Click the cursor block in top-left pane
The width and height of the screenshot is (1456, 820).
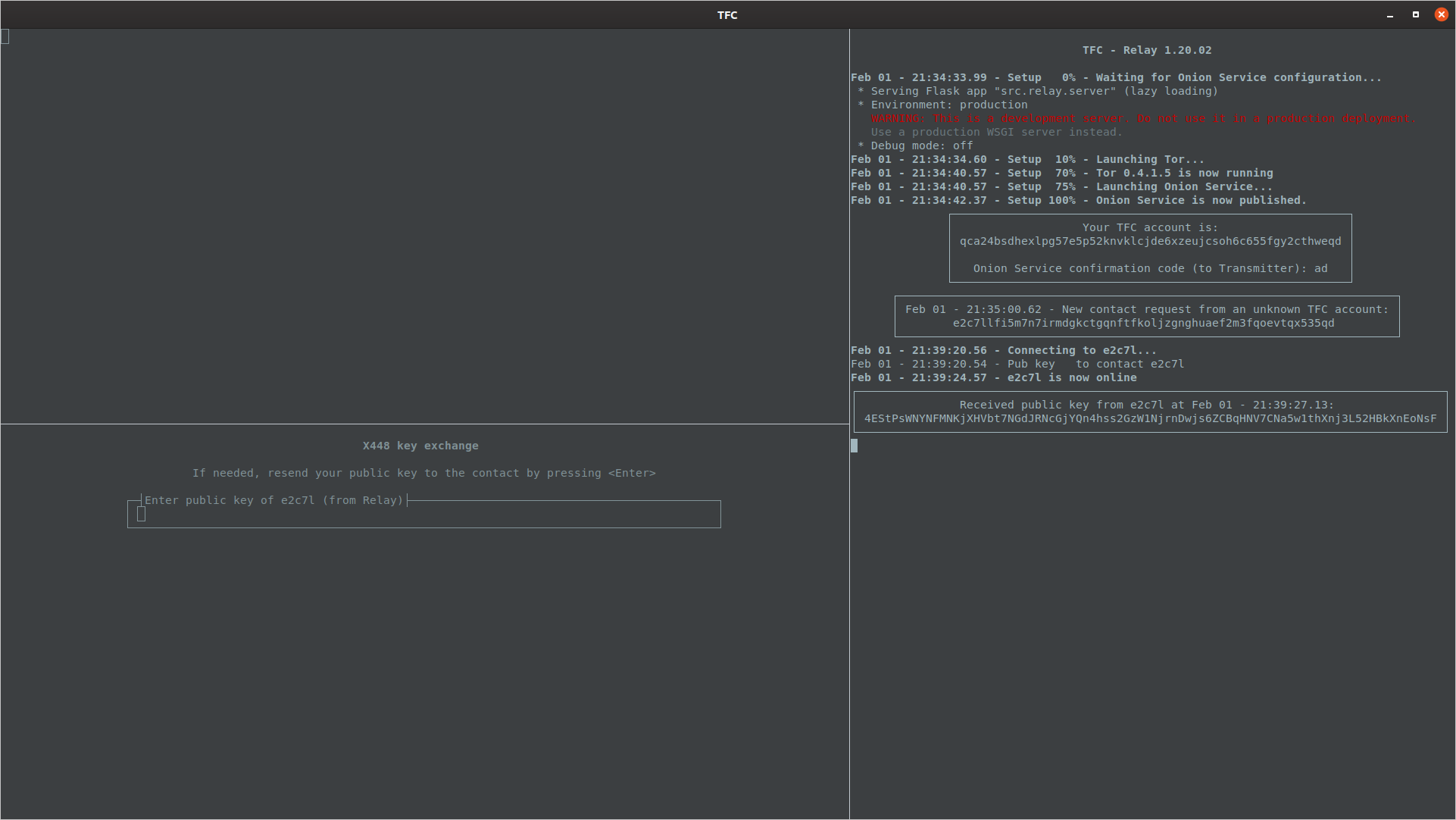[x=5, y=36]
